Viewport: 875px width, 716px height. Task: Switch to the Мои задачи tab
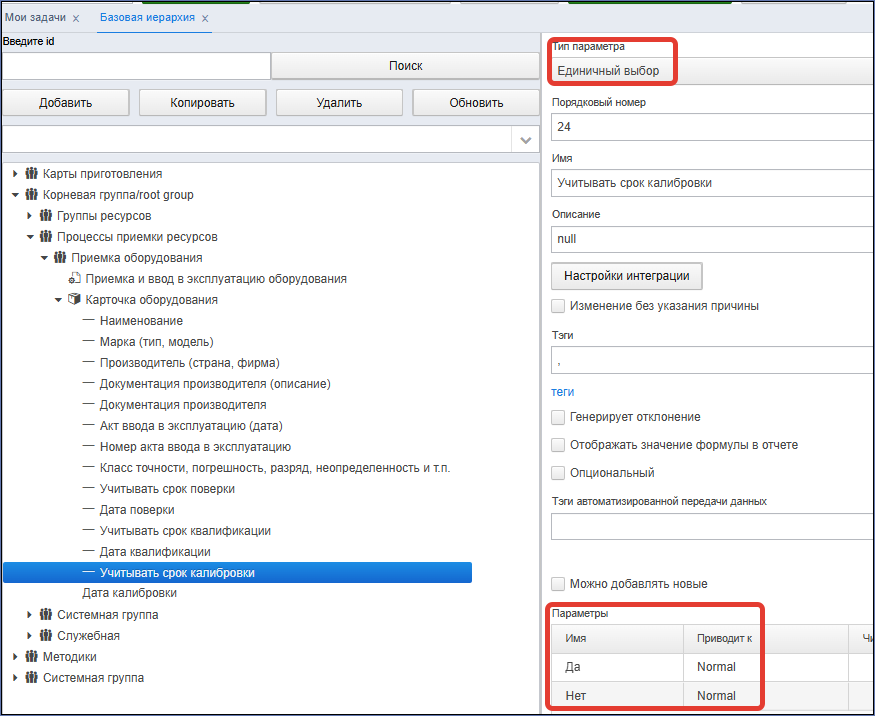35,17
